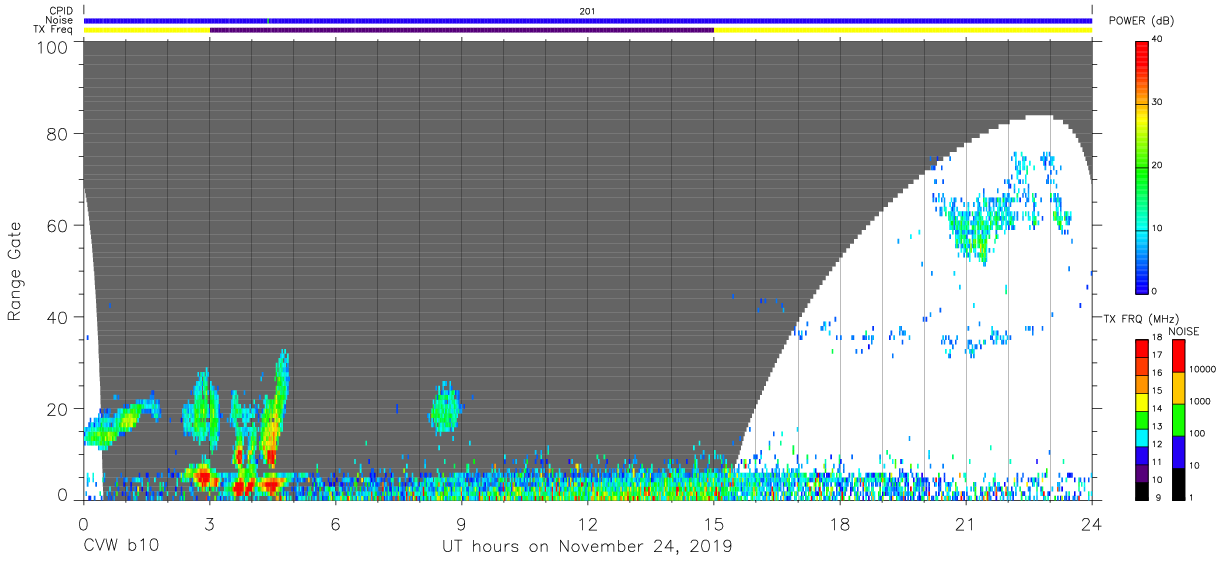Image resolution: width=1228 pixels, height=567 pixels.
Task: Click the purple section of the top TX Freq bar
Action: [461, 30]
